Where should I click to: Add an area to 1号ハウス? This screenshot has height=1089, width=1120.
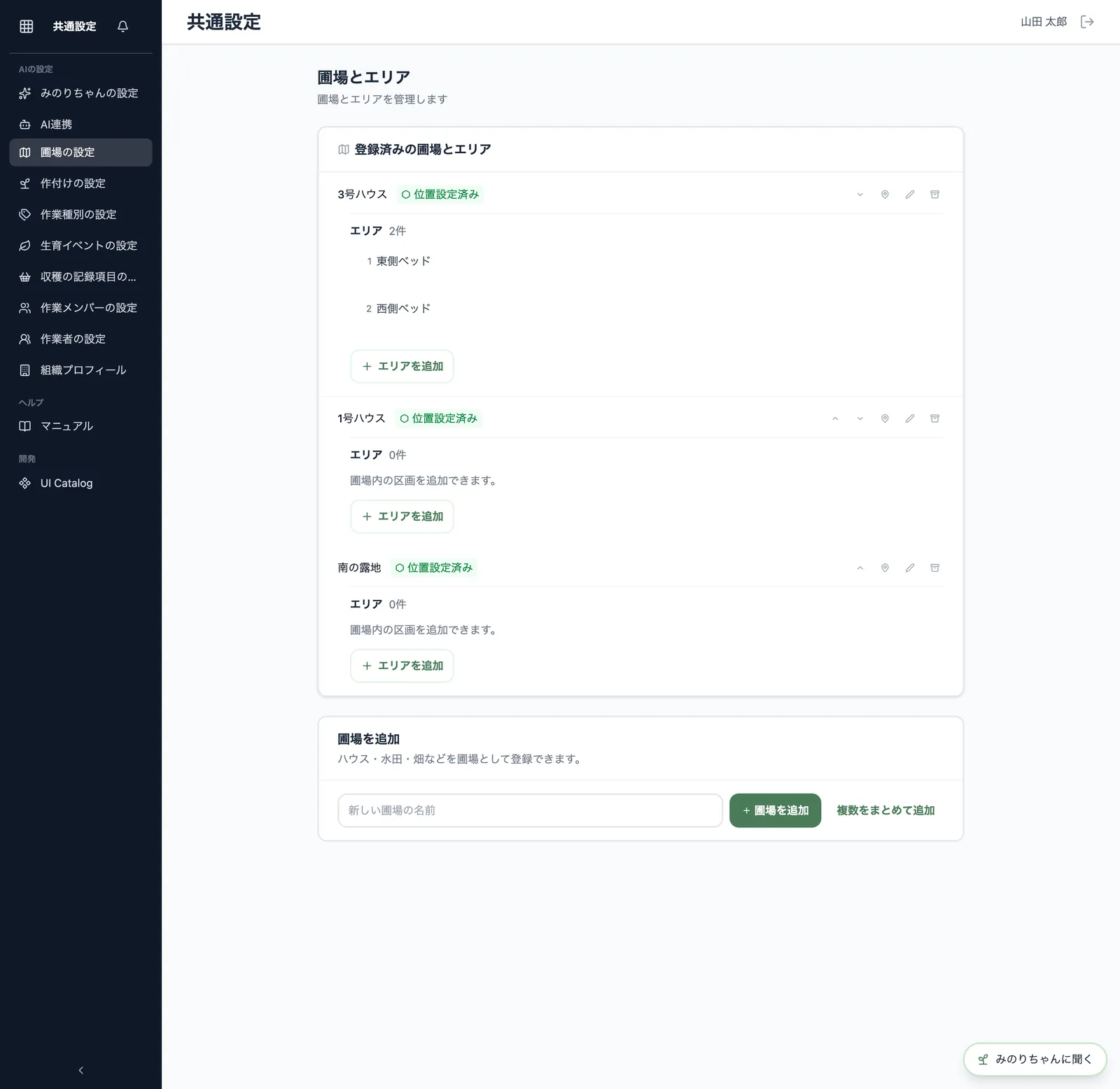click(x=402, y=517)
